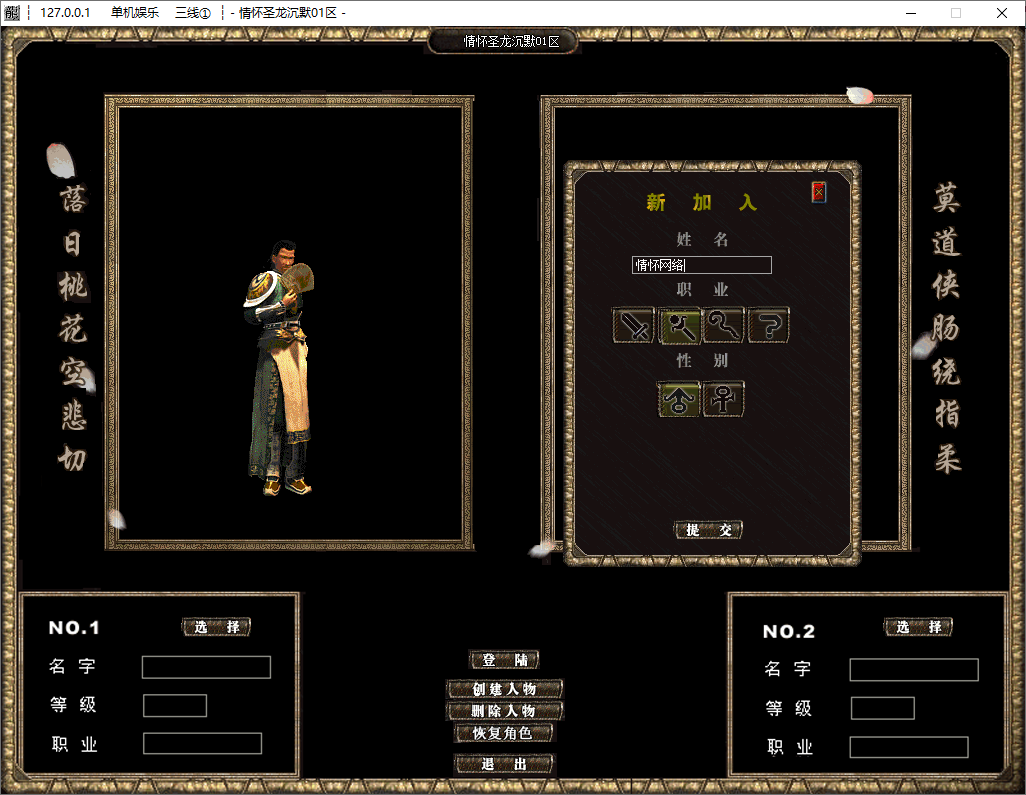Choose the female gender icon
This screenshot has width=1026, height=795.
coord(723,398)
